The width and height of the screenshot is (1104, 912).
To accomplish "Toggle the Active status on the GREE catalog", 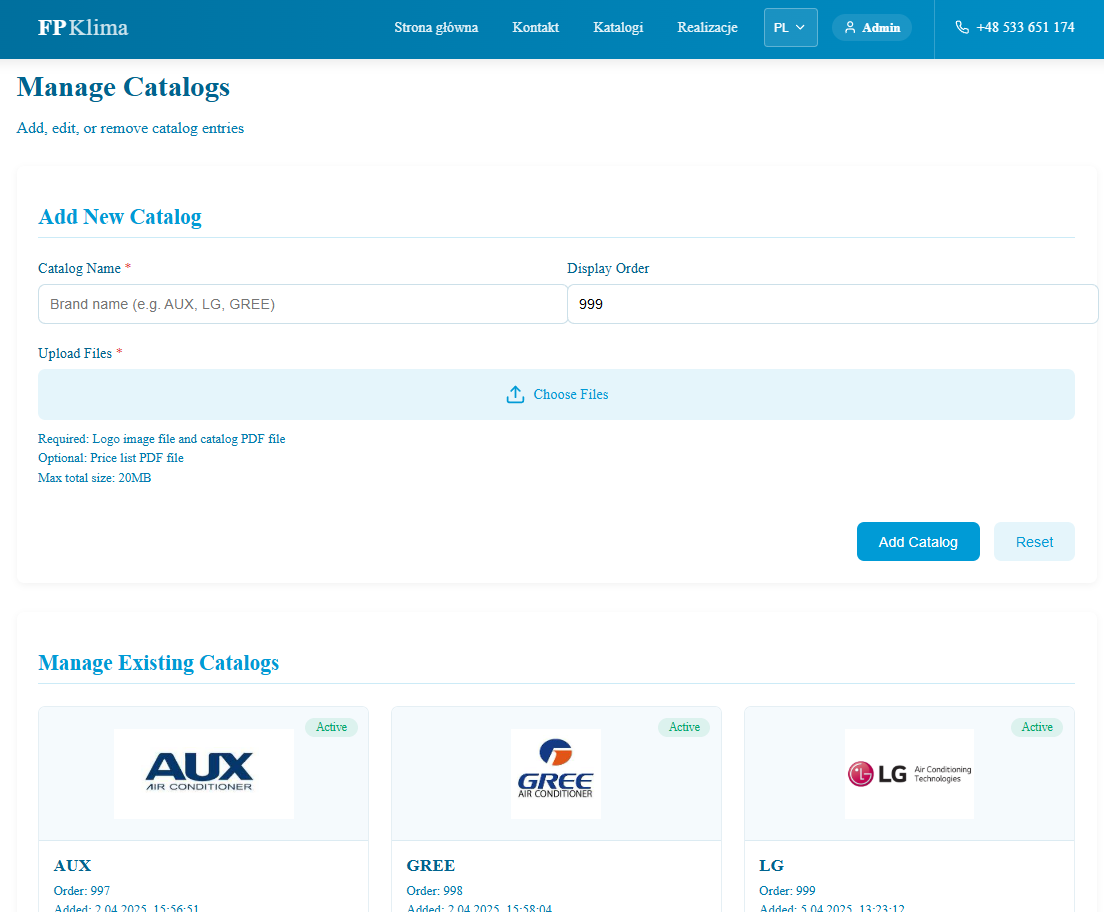I will point(684,727).
